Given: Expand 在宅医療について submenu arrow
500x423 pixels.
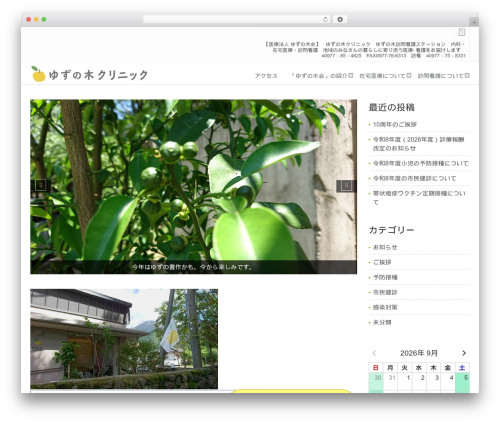Looking at the screenshot, I should click(409, 76).
